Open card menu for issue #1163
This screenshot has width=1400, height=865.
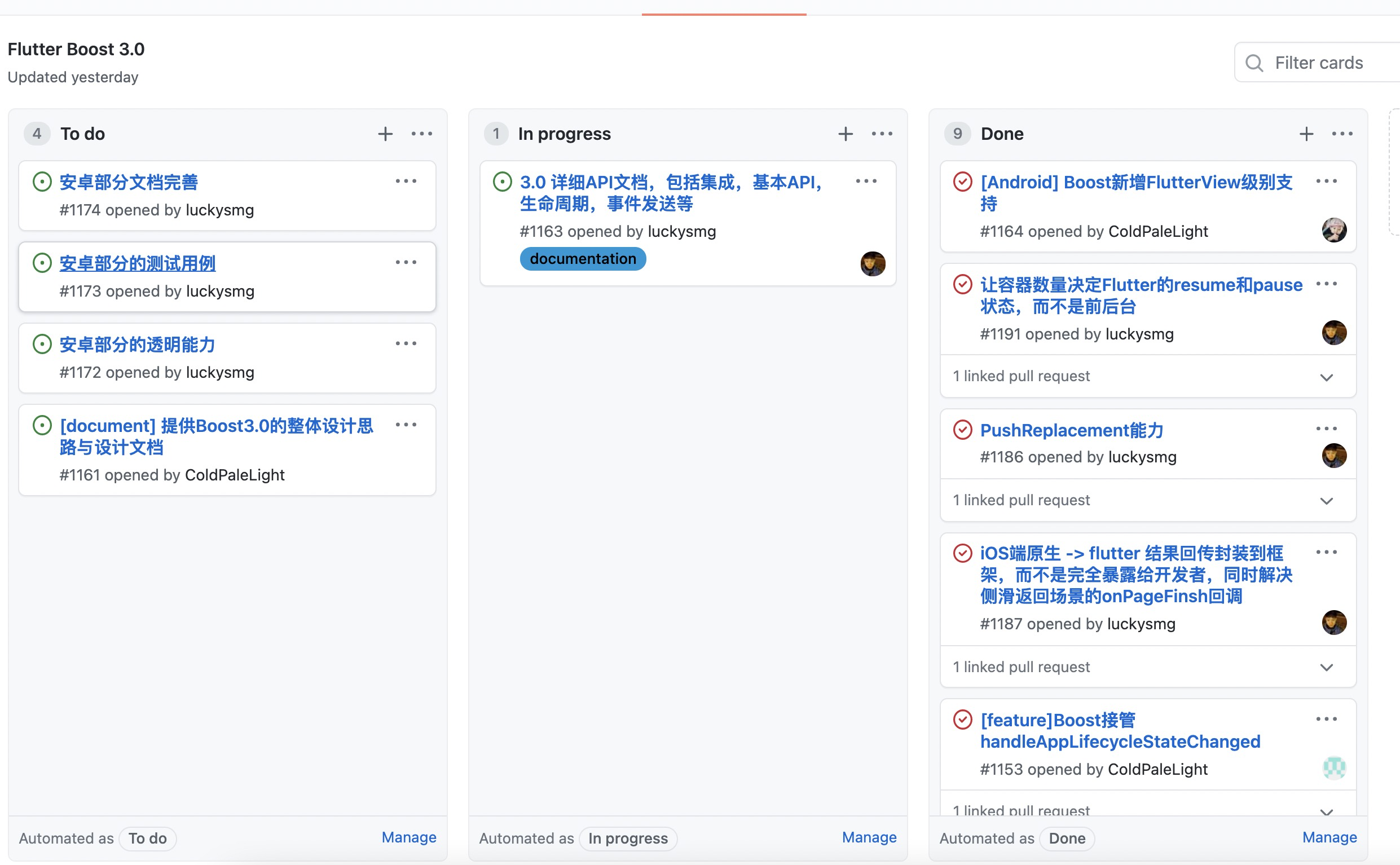[866, 182]
